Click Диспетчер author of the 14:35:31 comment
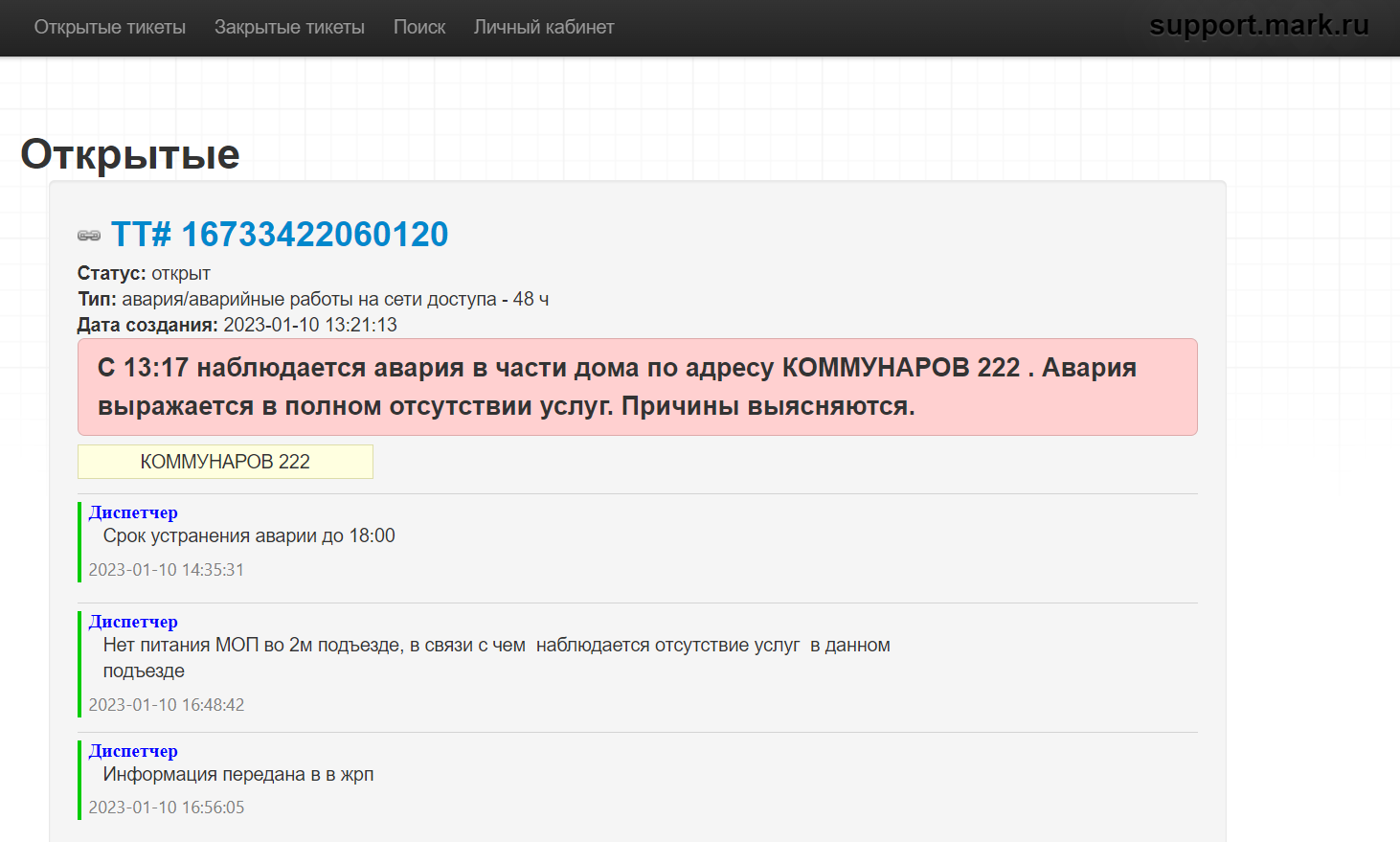Screen dimensions: 1400x842 point(133,512)
